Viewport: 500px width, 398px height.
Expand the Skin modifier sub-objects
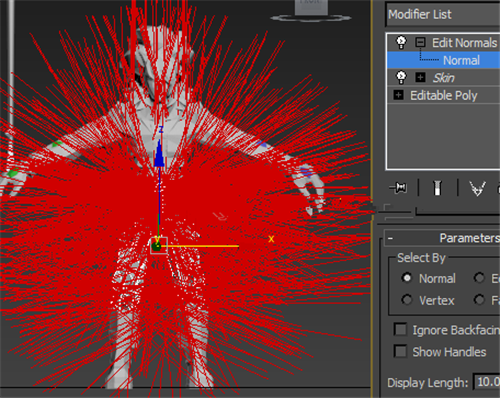420,77
